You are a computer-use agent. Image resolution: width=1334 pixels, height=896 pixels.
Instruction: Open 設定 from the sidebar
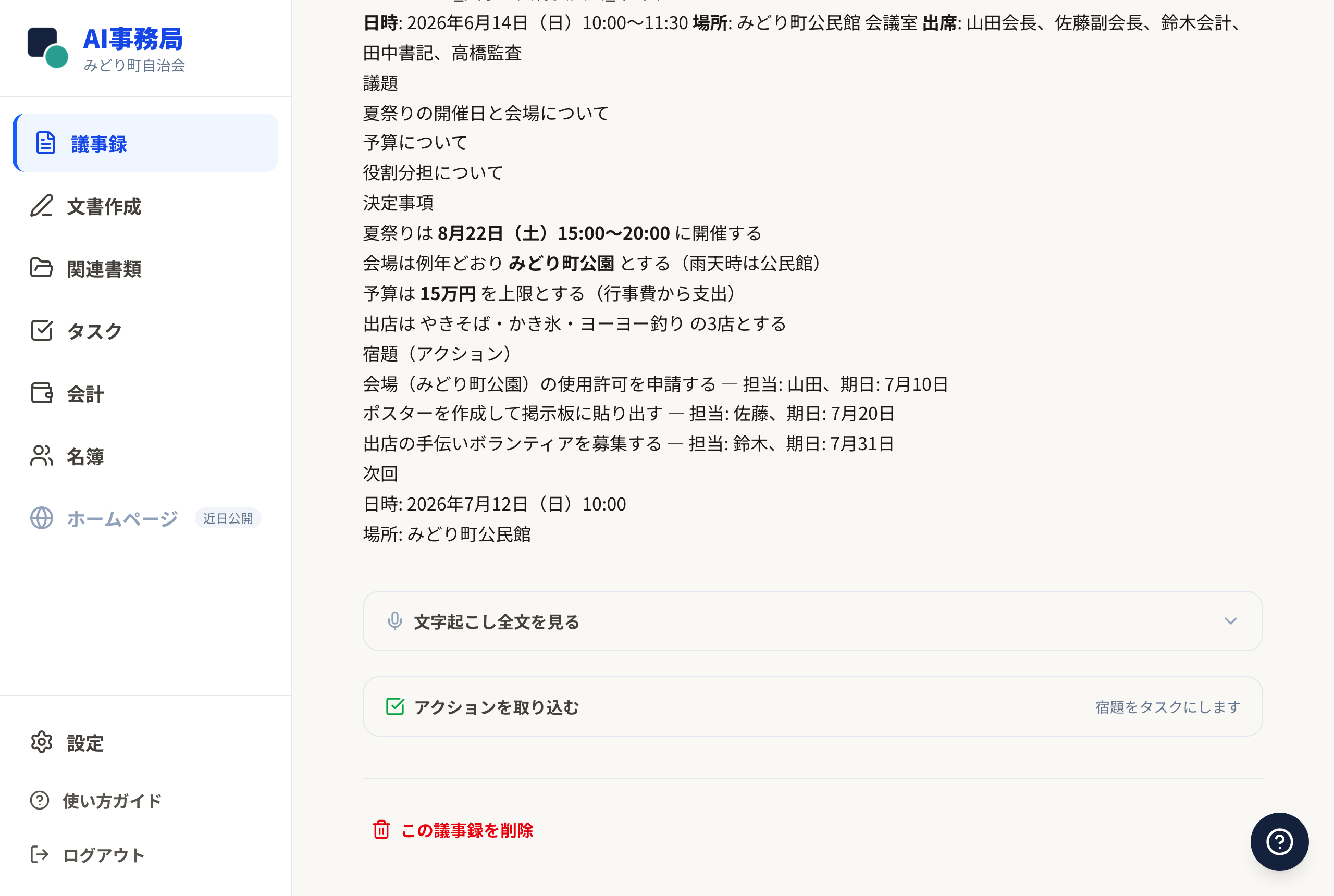point(145,742)
